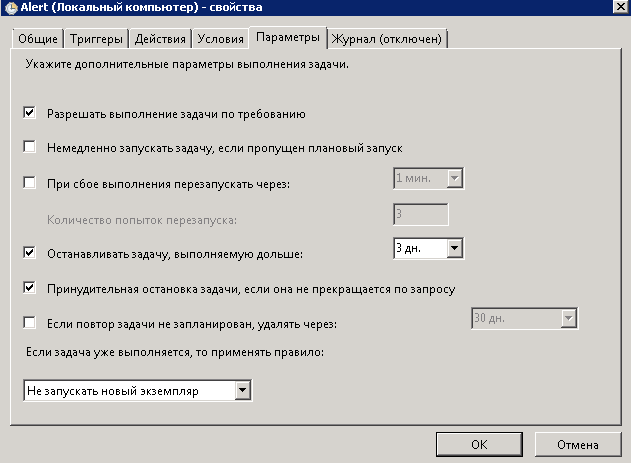The width and height of the screenshot is (631, 463).
Task: Open the Триггеры tab
Action: click(97, 39)
